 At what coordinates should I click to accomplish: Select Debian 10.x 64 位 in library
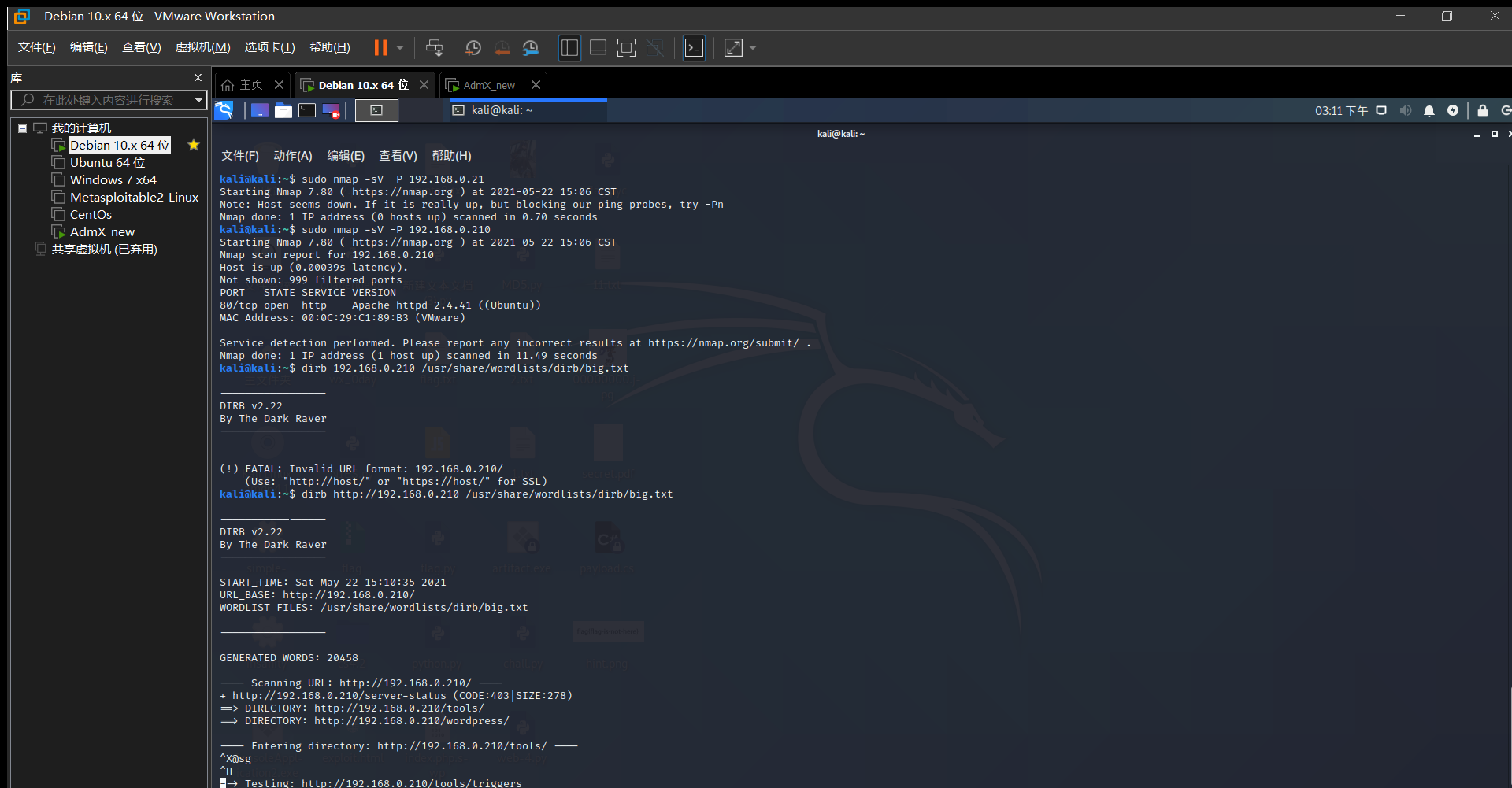(120, 146)
